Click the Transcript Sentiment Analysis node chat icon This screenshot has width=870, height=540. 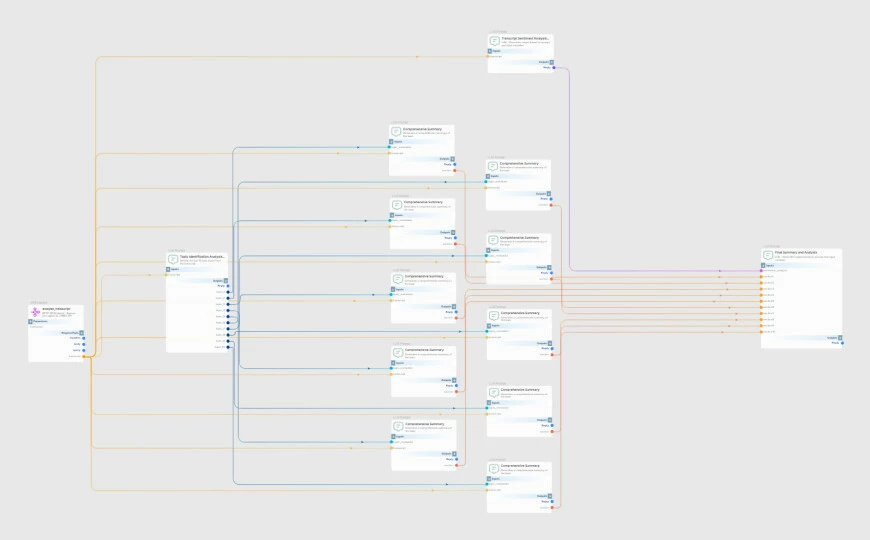tap(494, 41)
